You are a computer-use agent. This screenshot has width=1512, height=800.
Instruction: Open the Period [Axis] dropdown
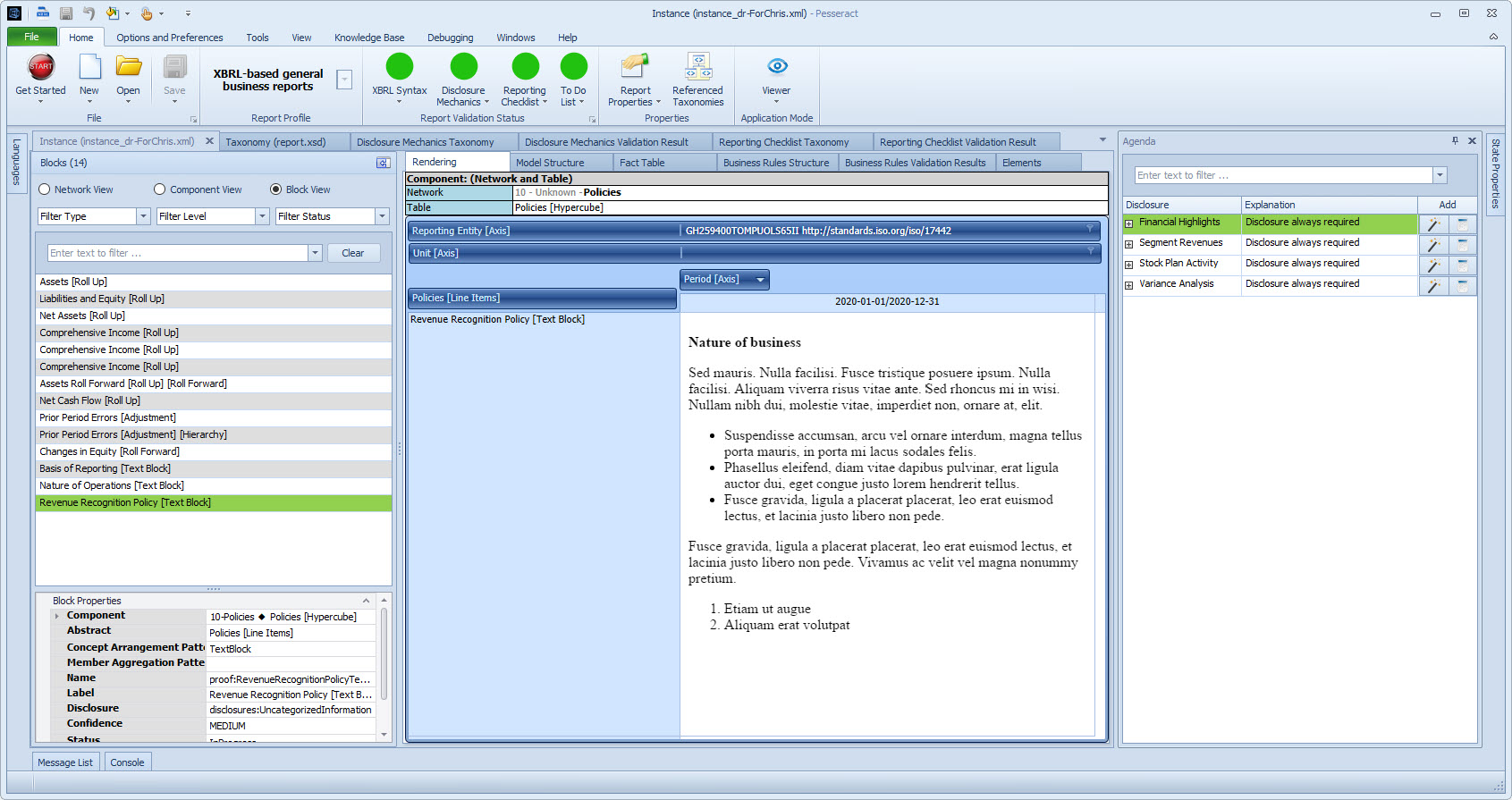(760, 280)
